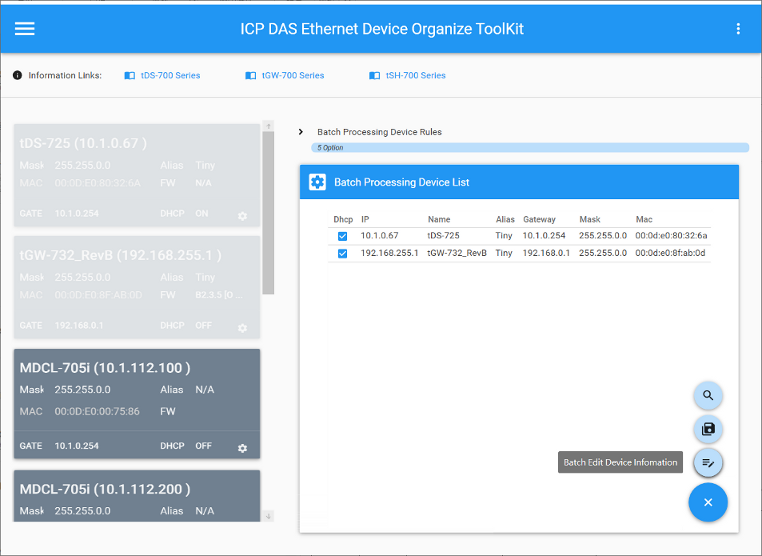Open settings gear on MDCL-705i 10.1.112.100 card

[x=242, y=448]
